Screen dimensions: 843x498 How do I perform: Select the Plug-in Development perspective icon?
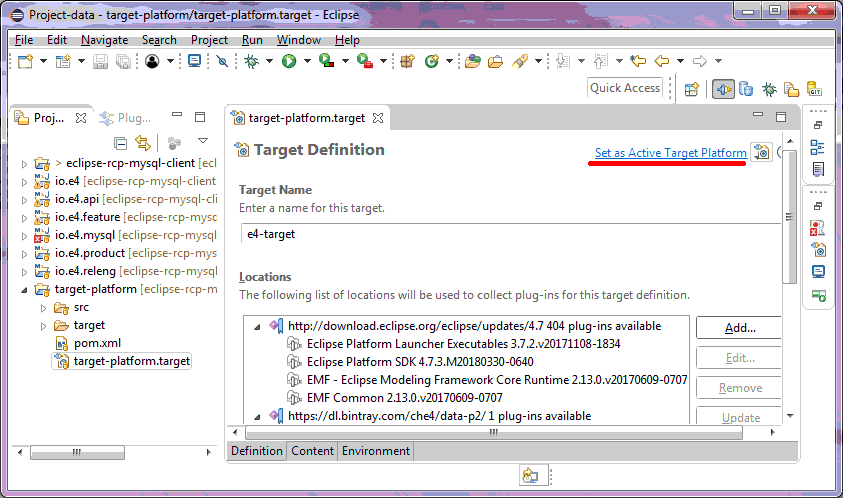click(723, 89)
